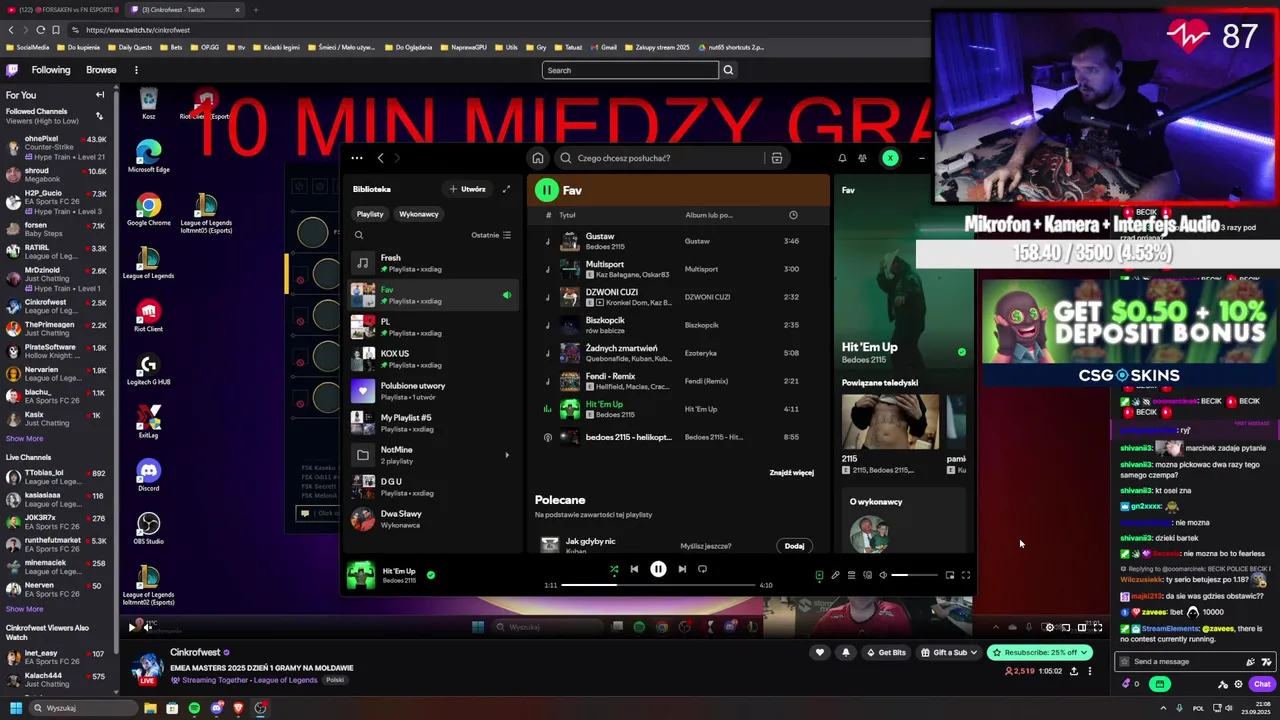Select the Fendi - Remix track

[678, 381]
